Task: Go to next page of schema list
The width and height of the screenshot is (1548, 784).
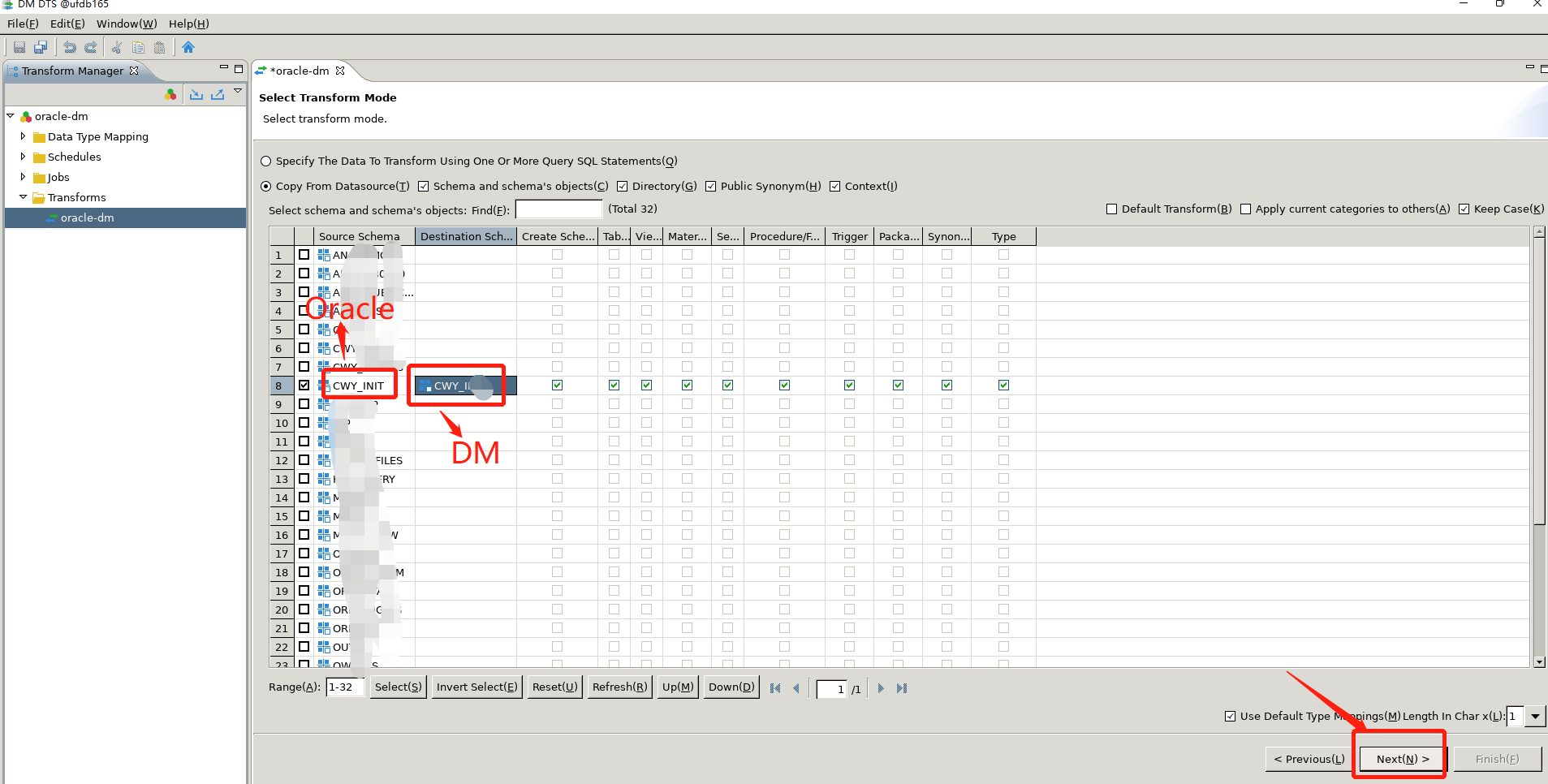Action: coord(881,688)
